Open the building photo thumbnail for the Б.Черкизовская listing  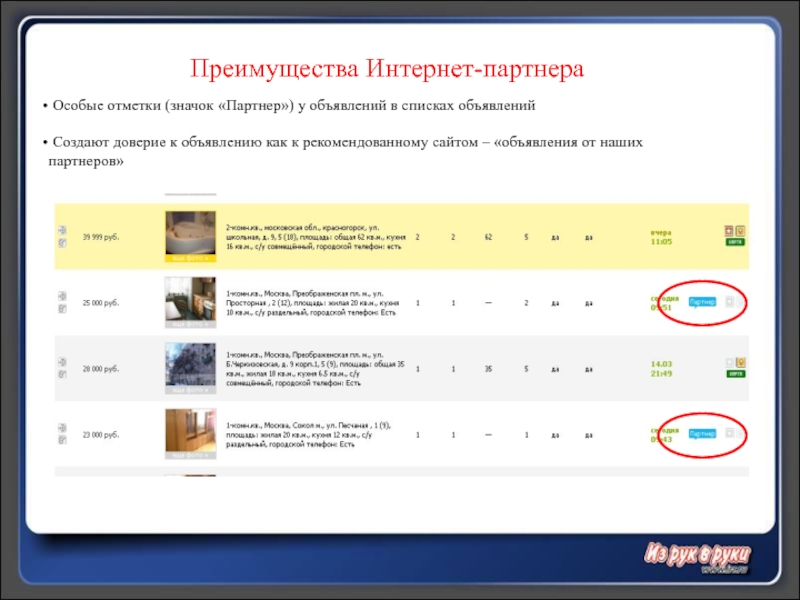click(x=190, y=368)
